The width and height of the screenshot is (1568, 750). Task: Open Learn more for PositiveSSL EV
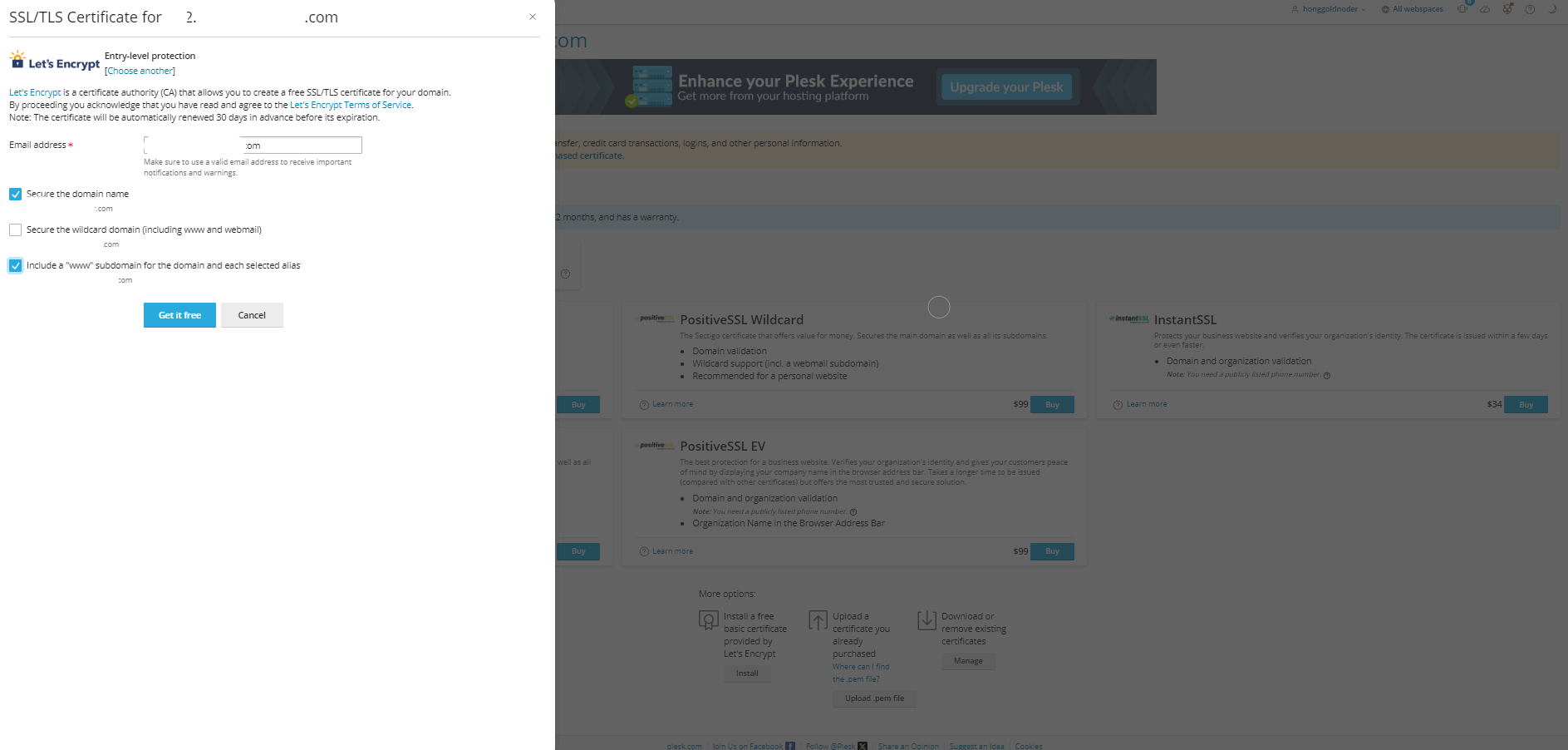672,551
